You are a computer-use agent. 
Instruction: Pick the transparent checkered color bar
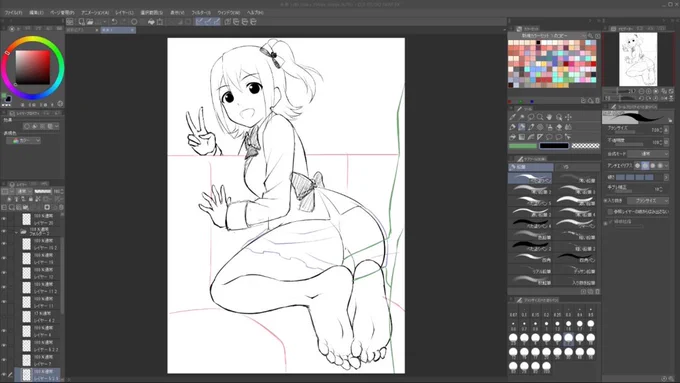click(585, 146)
